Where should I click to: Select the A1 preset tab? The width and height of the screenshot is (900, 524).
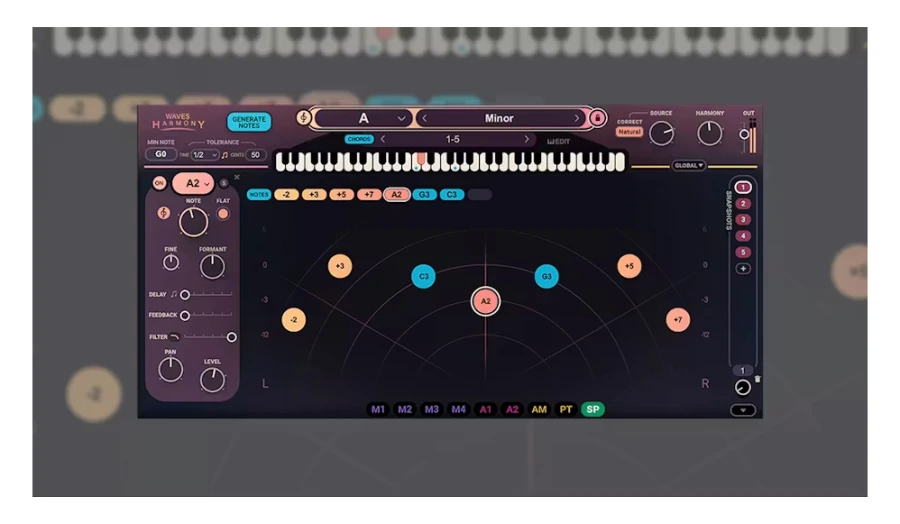pos(485,409)
